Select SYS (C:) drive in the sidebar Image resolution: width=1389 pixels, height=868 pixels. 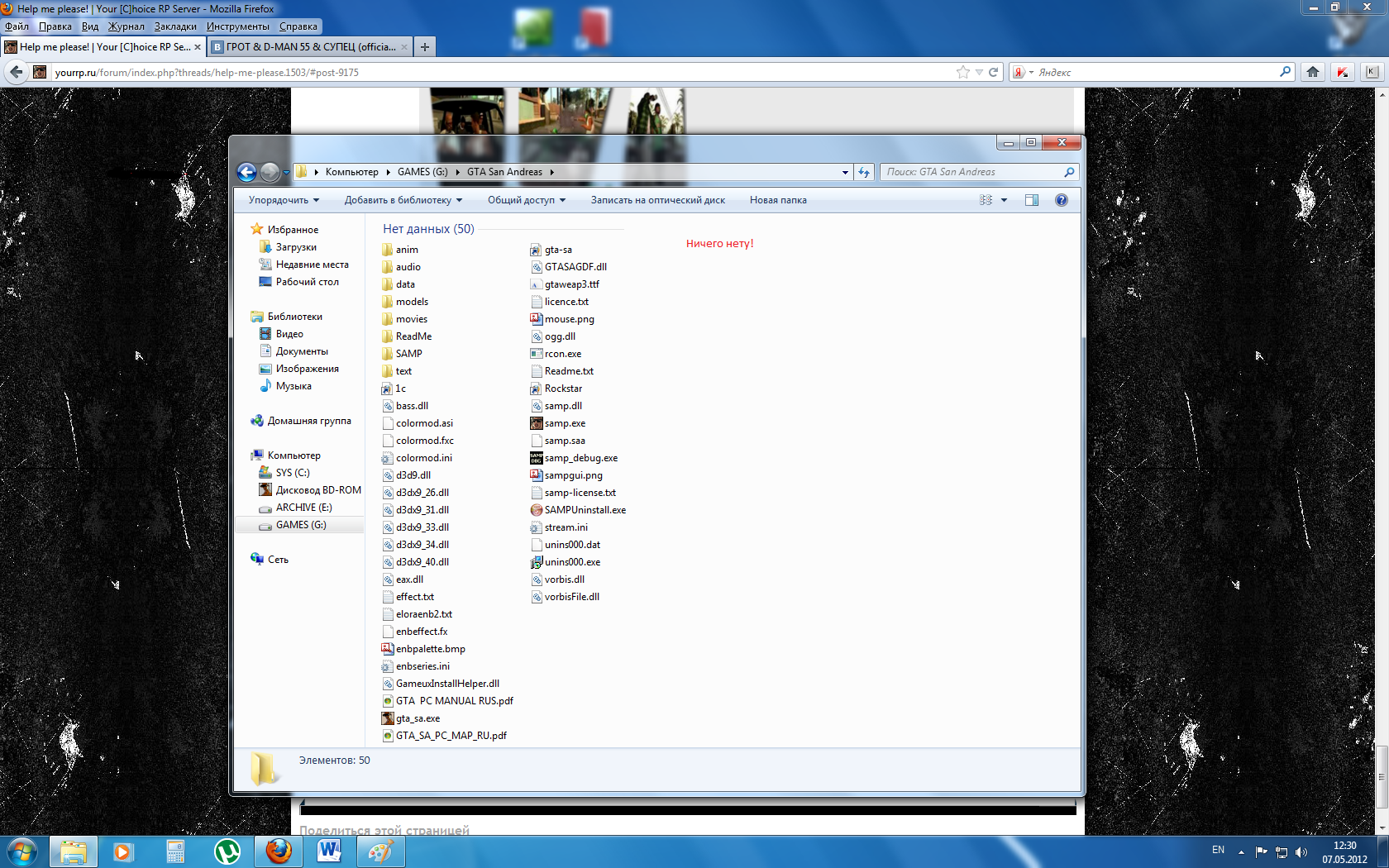click(x=284, y=473)
